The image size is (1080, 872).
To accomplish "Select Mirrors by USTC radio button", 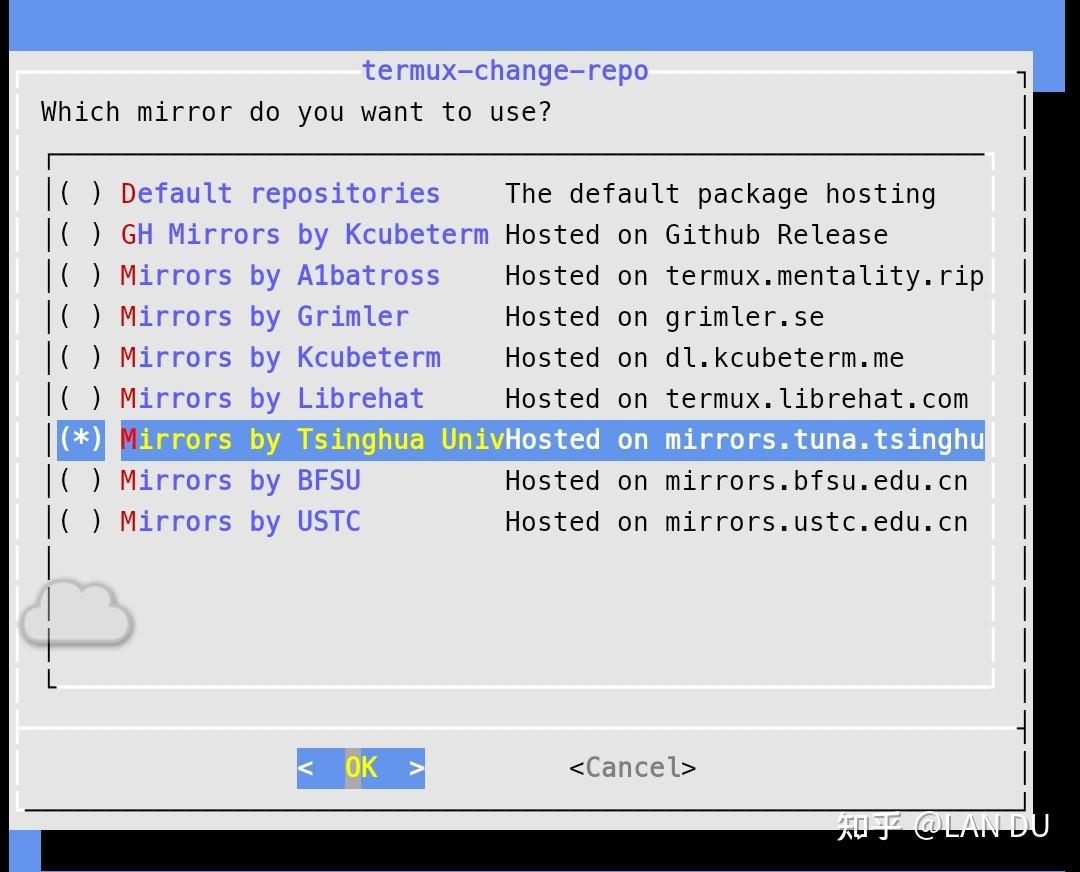I will (x=81, y=521).
